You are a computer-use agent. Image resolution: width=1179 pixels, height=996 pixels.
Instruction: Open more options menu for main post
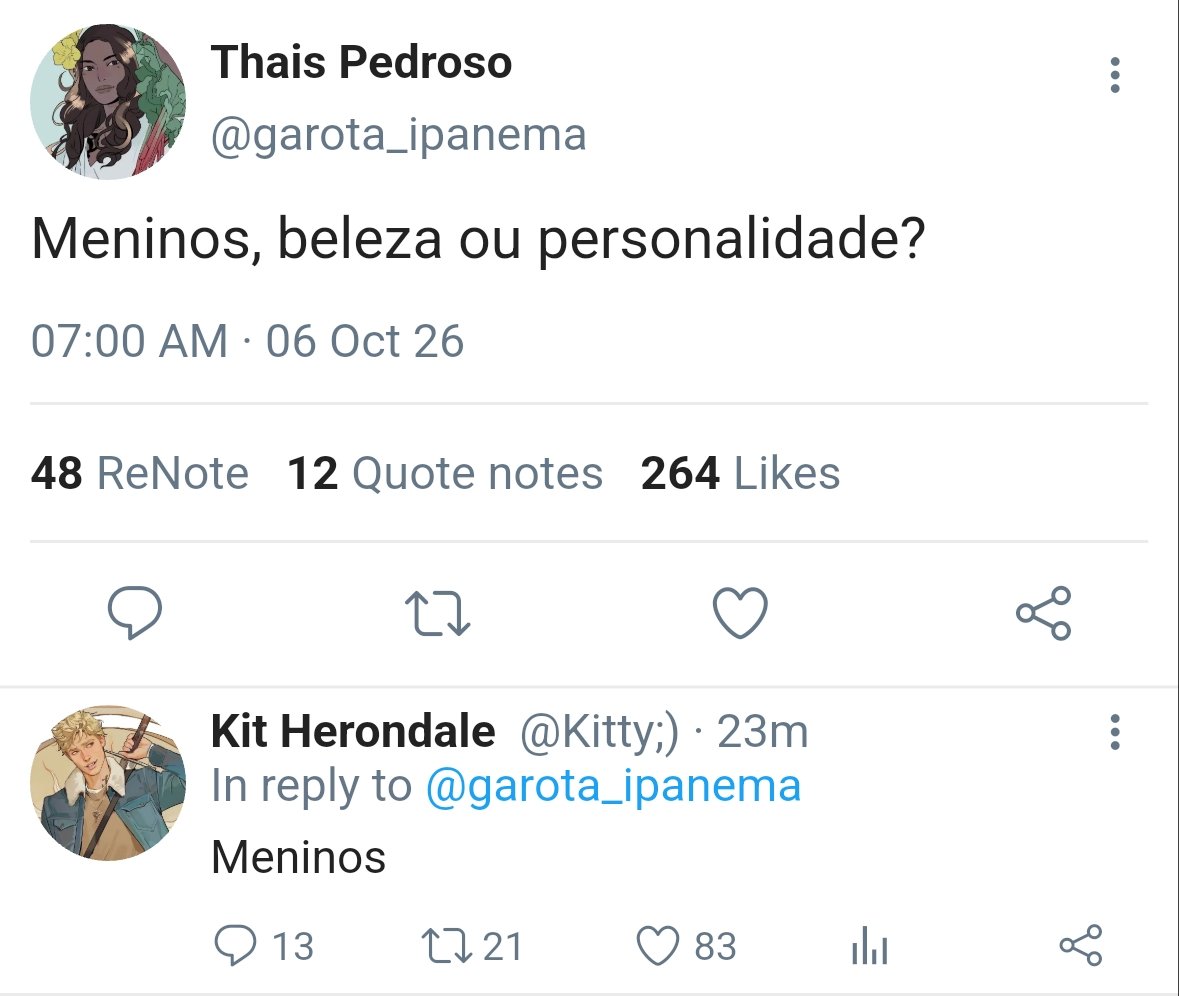[1115, 75]
